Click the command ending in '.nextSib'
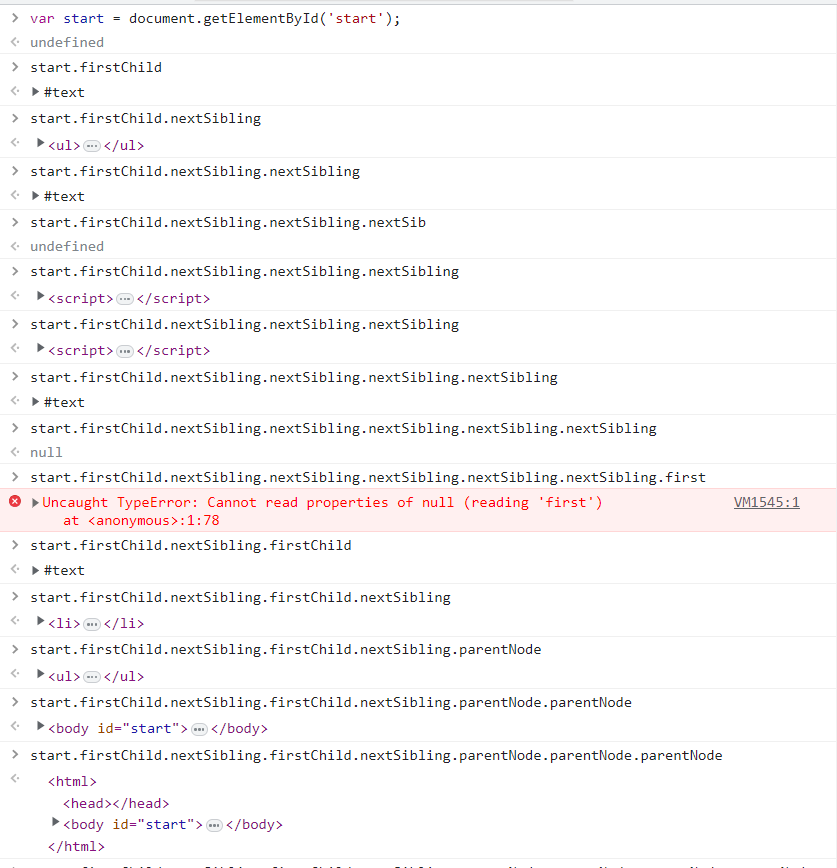This screenshot has width=837, height=868. 228,223
